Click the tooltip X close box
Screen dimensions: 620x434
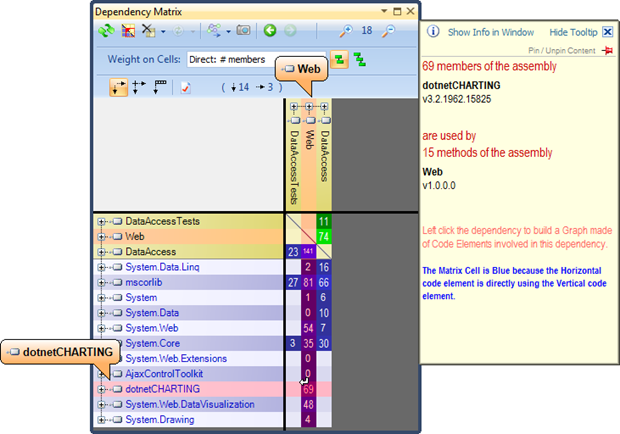tap(608, 32)
